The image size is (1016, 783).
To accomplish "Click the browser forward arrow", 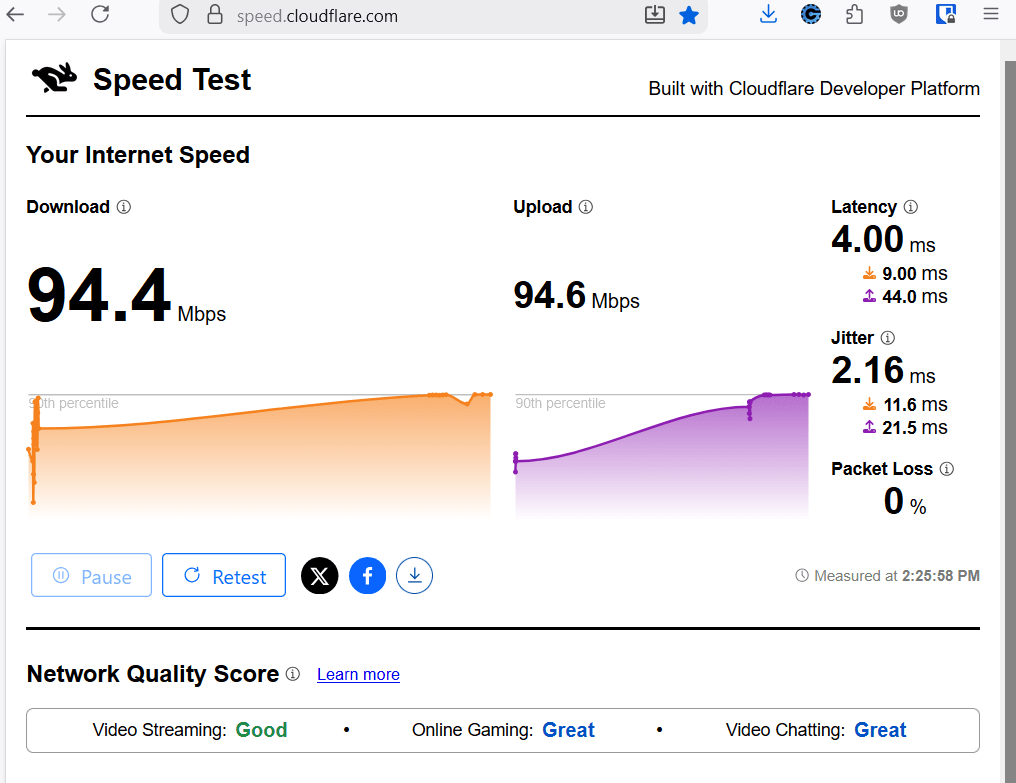I will click(57, 14).
